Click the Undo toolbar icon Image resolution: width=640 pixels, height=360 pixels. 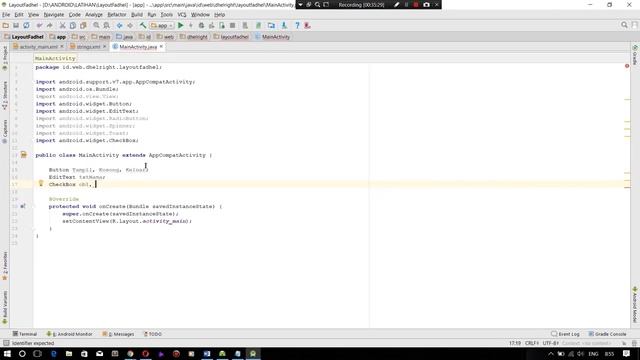pyautogui.click(x=39, y=25)
